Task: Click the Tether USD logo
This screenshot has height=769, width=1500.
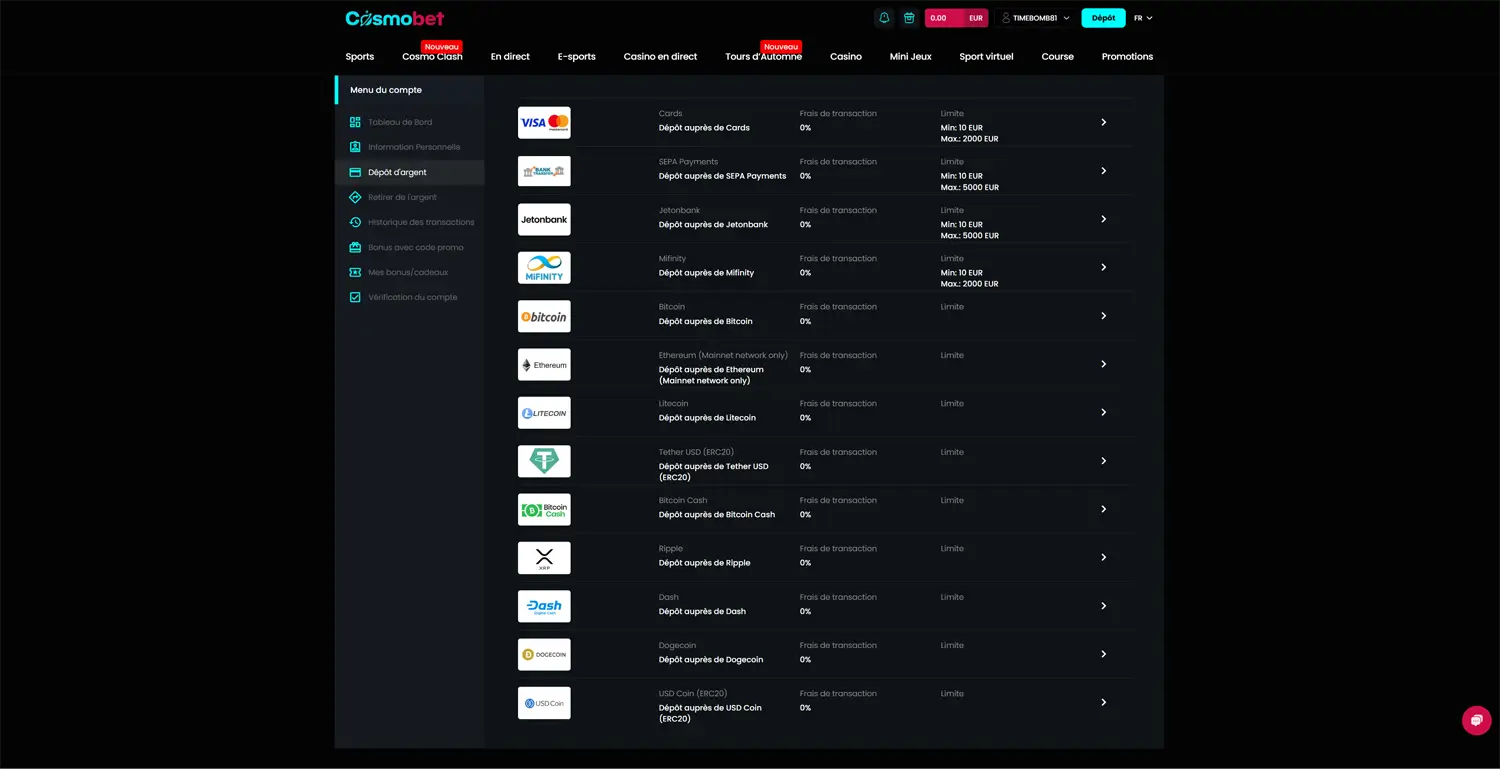Action: click(544, 461)
